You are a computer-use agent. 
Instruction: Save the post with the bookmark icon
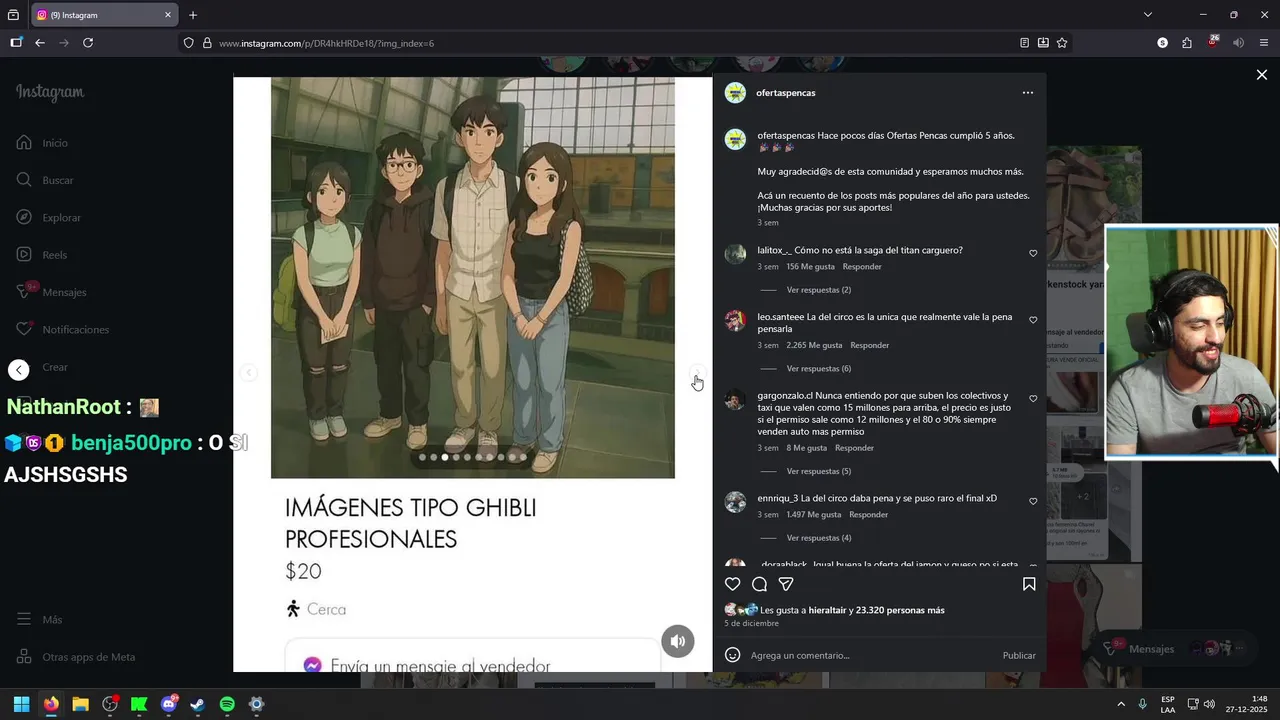(x=1029, y=584)
